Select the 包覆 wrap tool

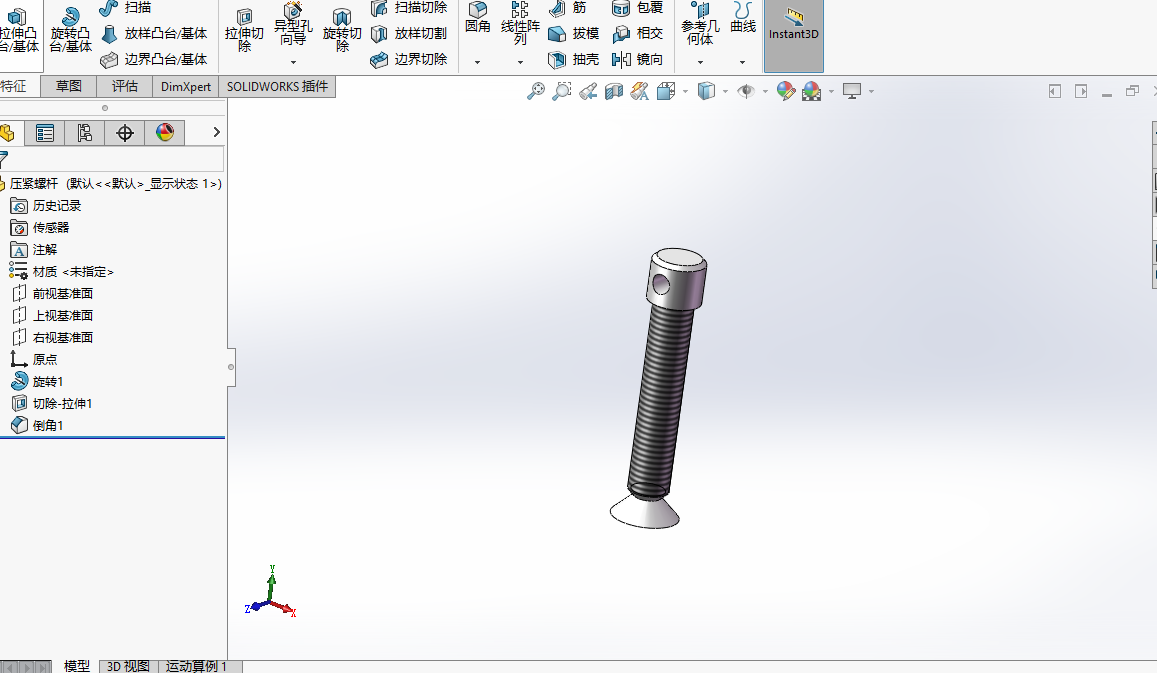pyautogui.click(x=638, y=7)
